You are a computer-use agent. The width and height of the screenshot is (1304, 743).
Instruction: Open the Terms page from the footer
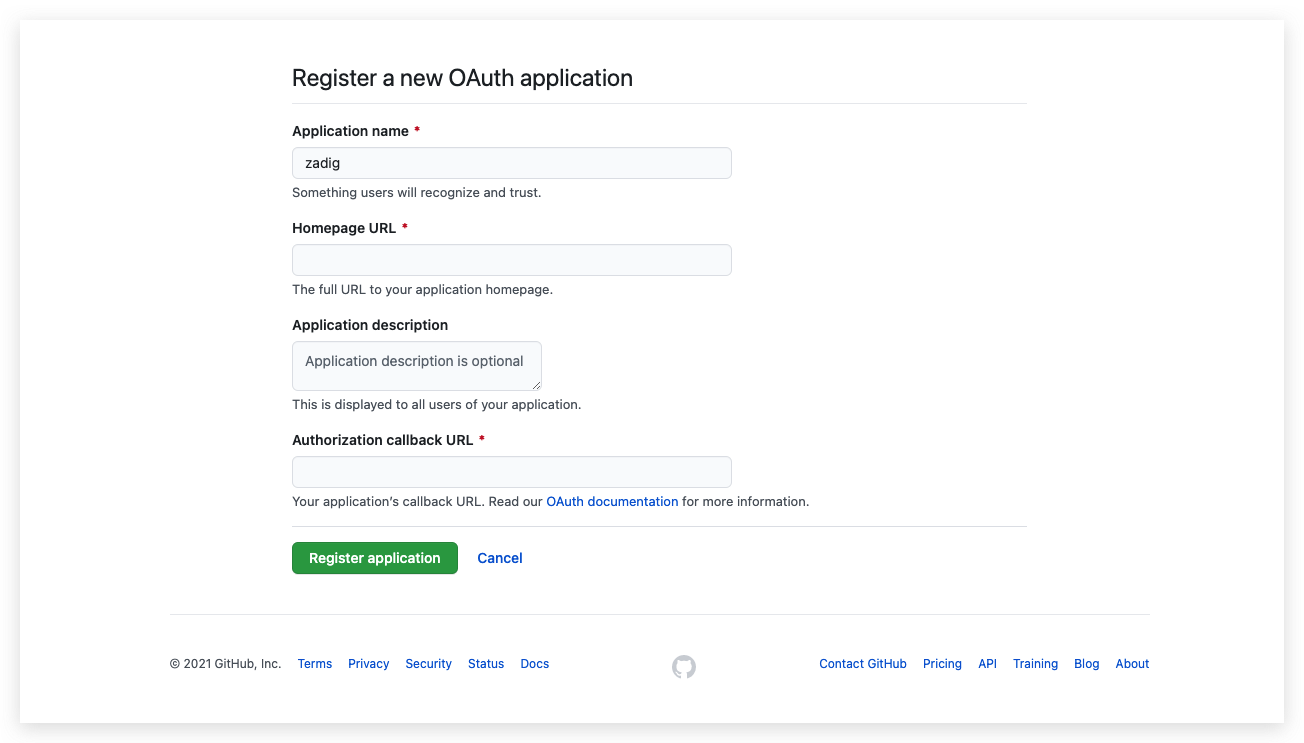314,663
